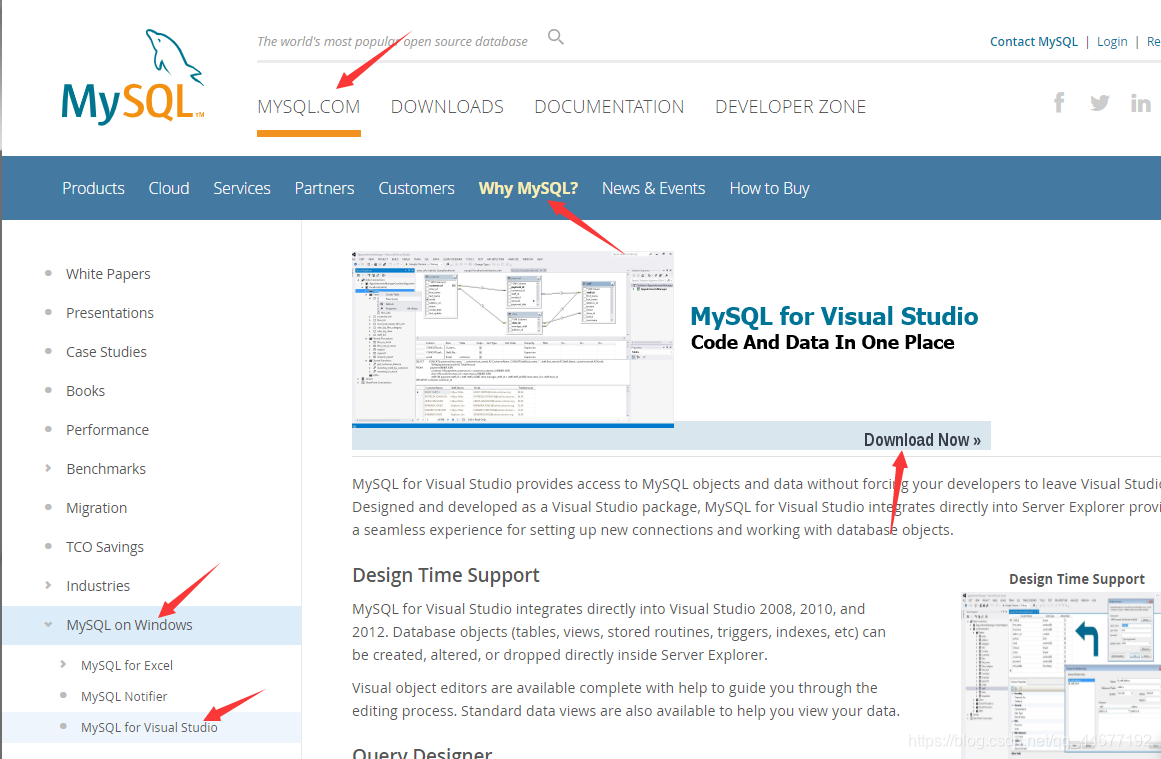Open Customers in blue navbar
1161x759 pixels.
tap(416, 188)
